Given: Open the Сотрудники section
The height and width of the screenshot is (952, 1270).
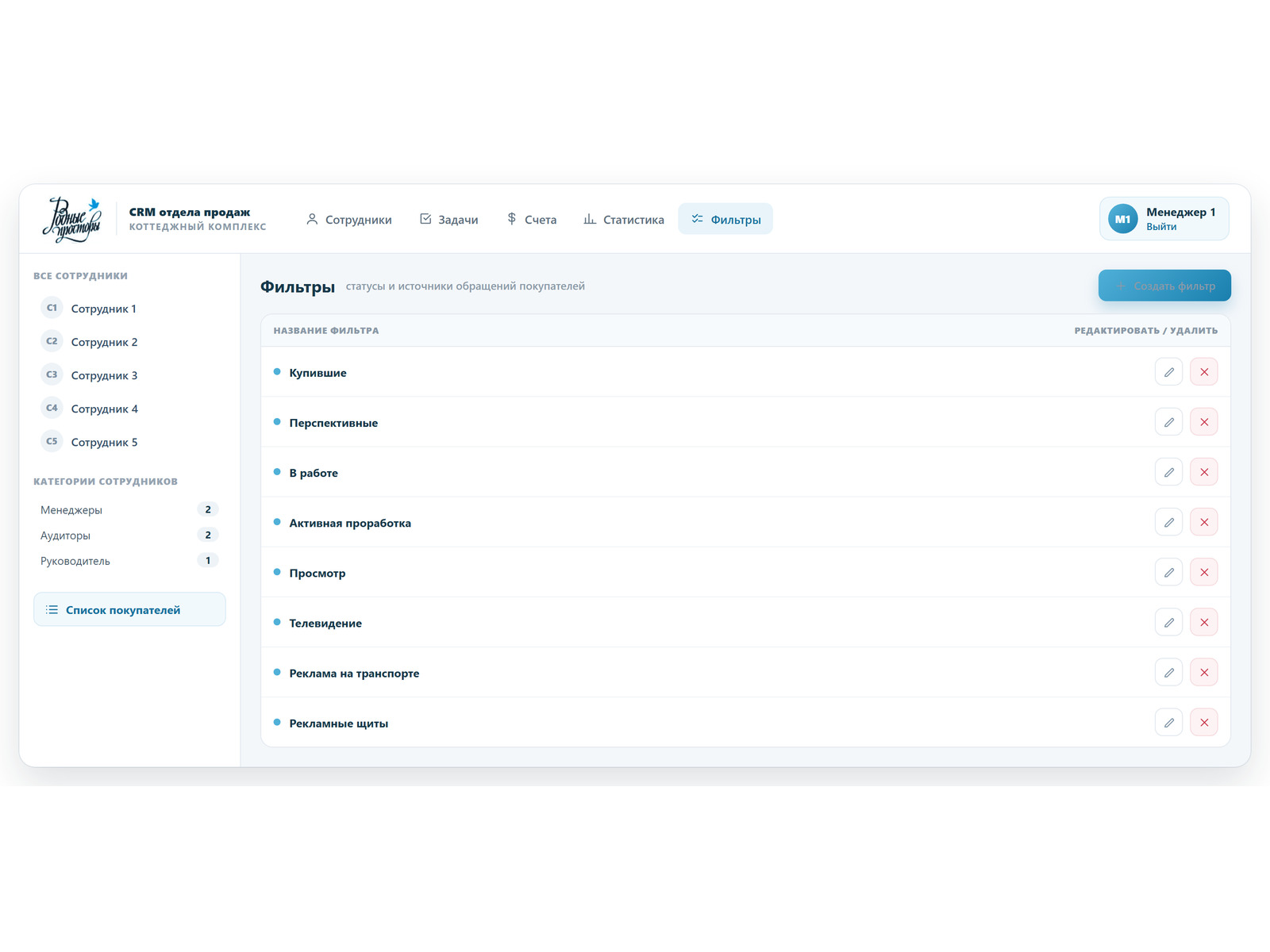Looking at the screenshot, I should 349,219.
